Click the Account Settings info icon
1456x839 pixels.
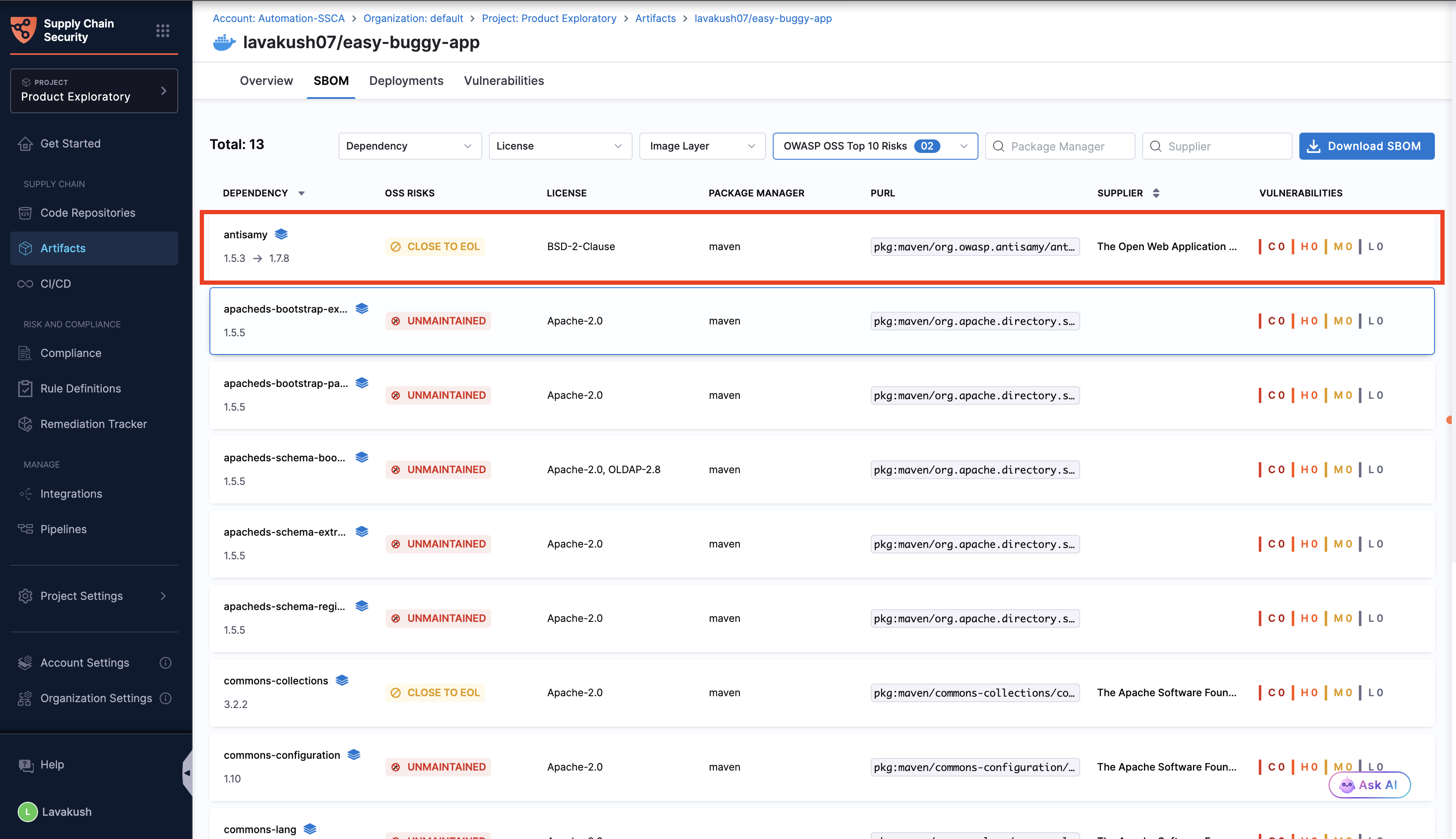click(165, 663)
